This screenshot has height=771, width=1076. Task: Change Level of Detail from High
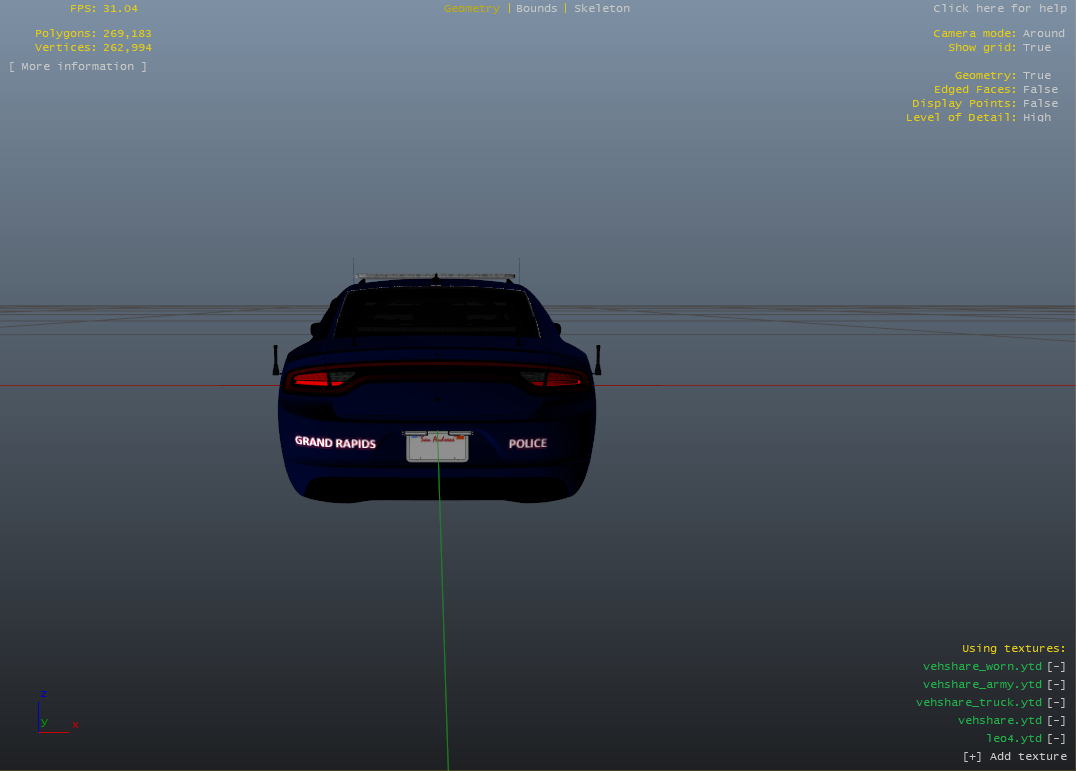coord(1036,118)
